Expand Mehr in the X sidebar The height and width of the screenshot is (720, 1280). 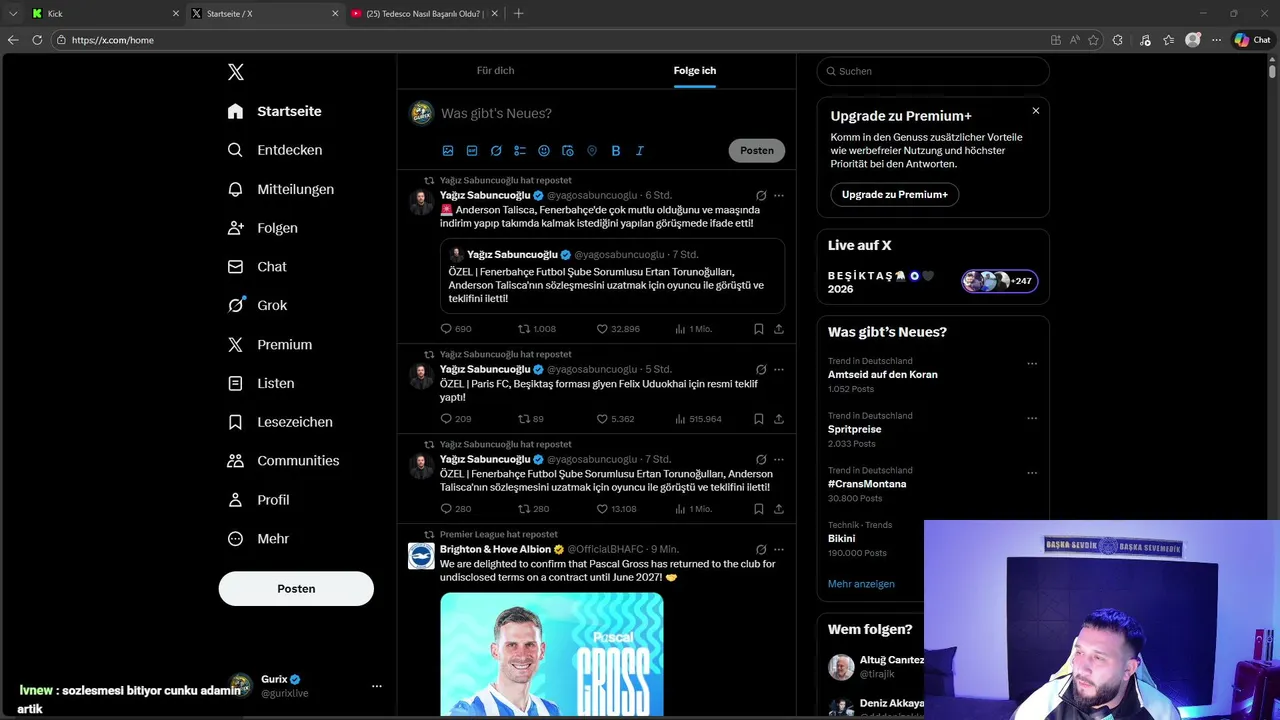pos(258,539)
